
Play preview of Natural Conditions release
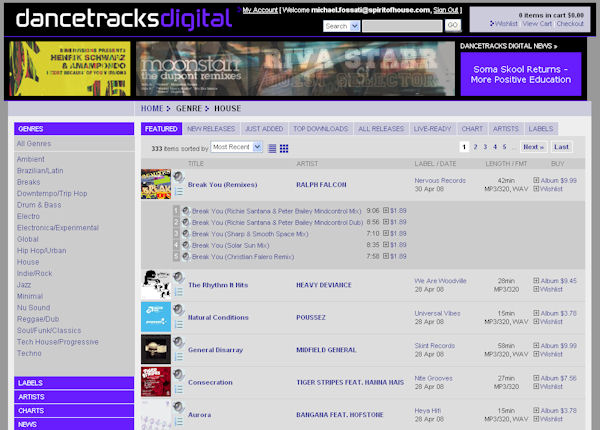(x=178, y=309)
